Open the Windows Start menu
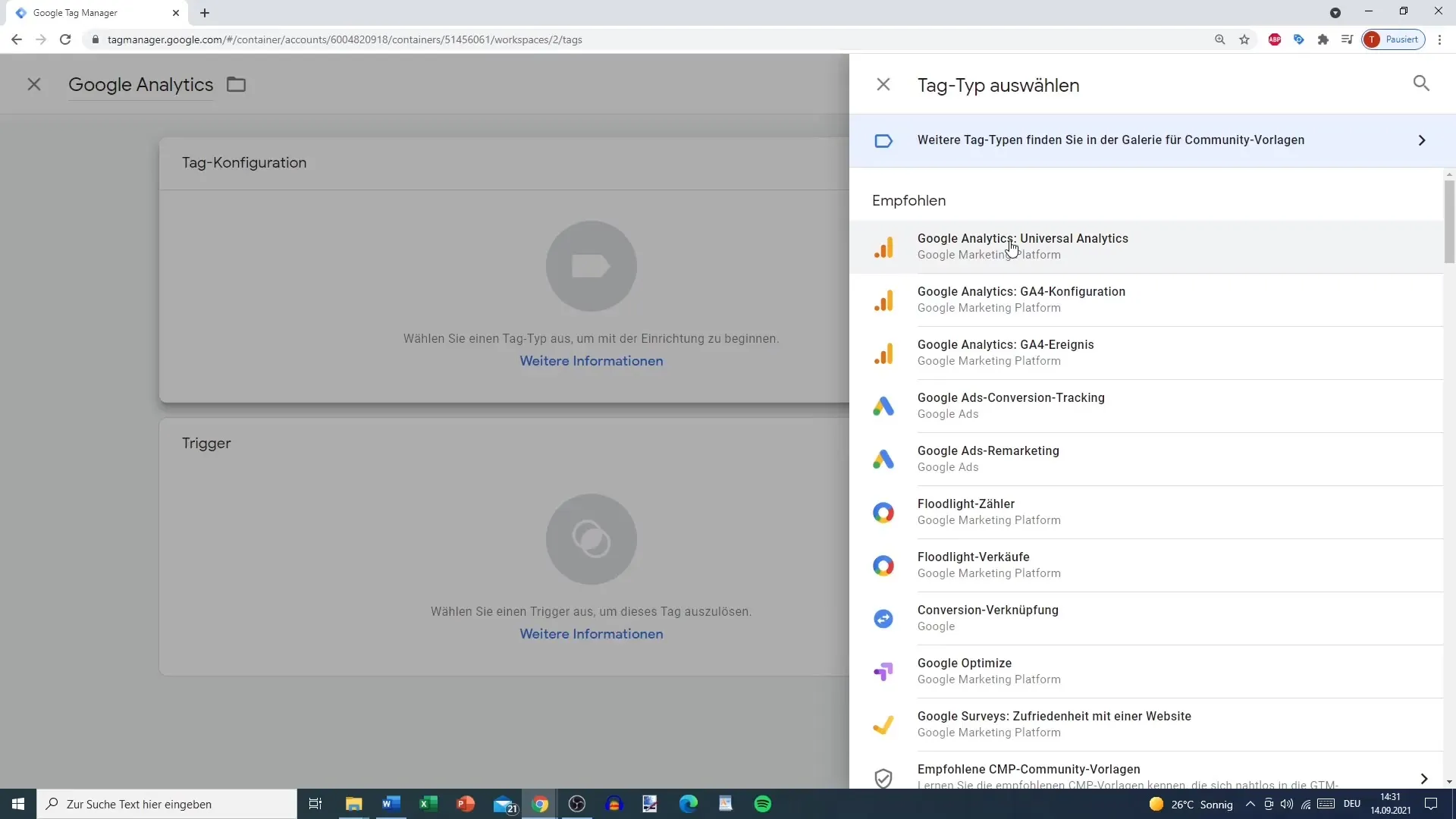1456x819 pixels. tap(18, 804)
